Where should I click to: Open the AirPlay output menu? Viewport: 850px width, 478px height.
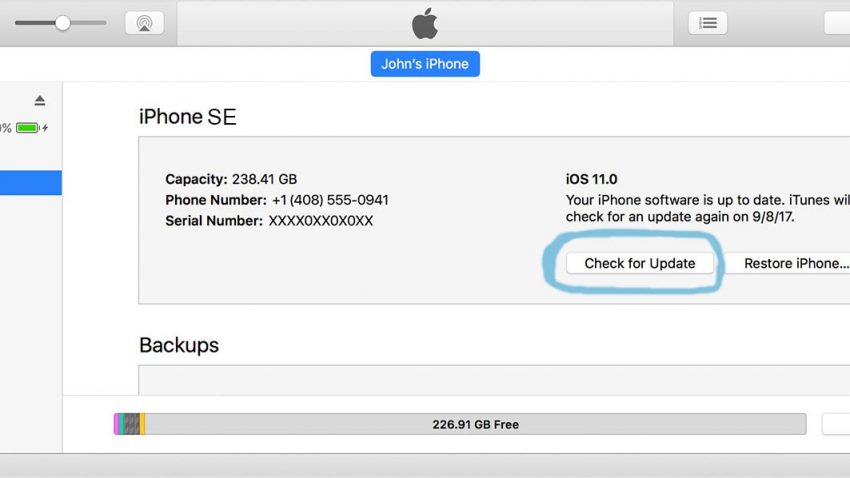(144, 23)
